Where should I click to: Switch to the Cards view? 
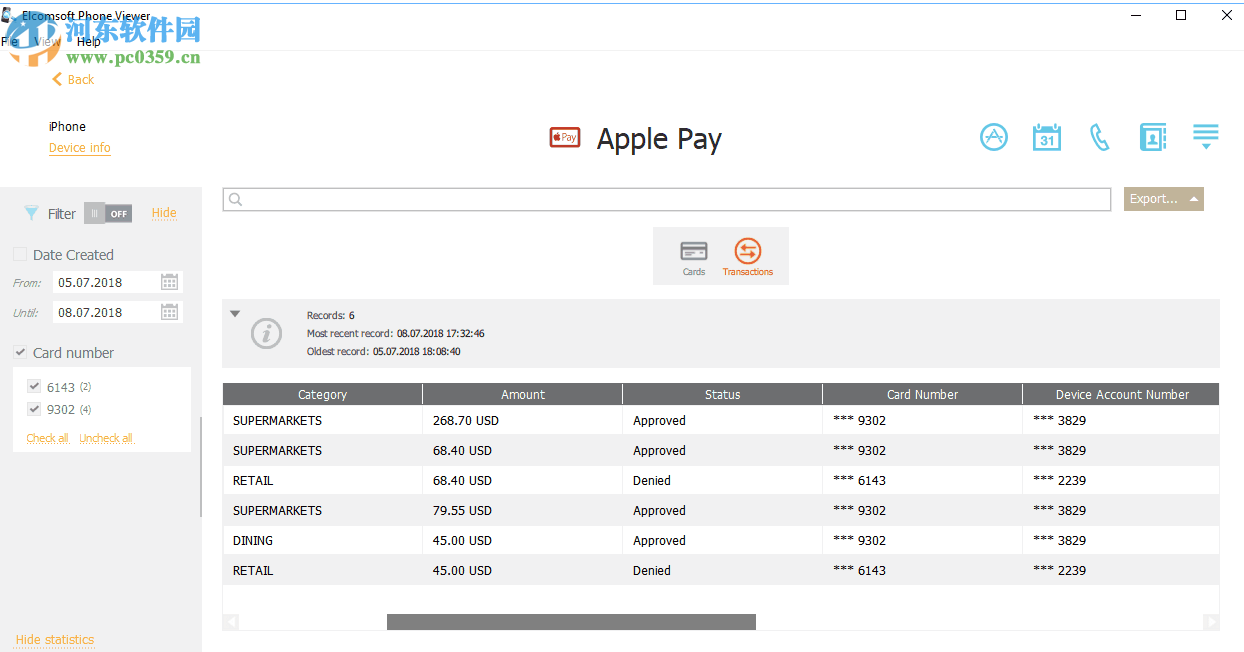click(x=694, y=257)
